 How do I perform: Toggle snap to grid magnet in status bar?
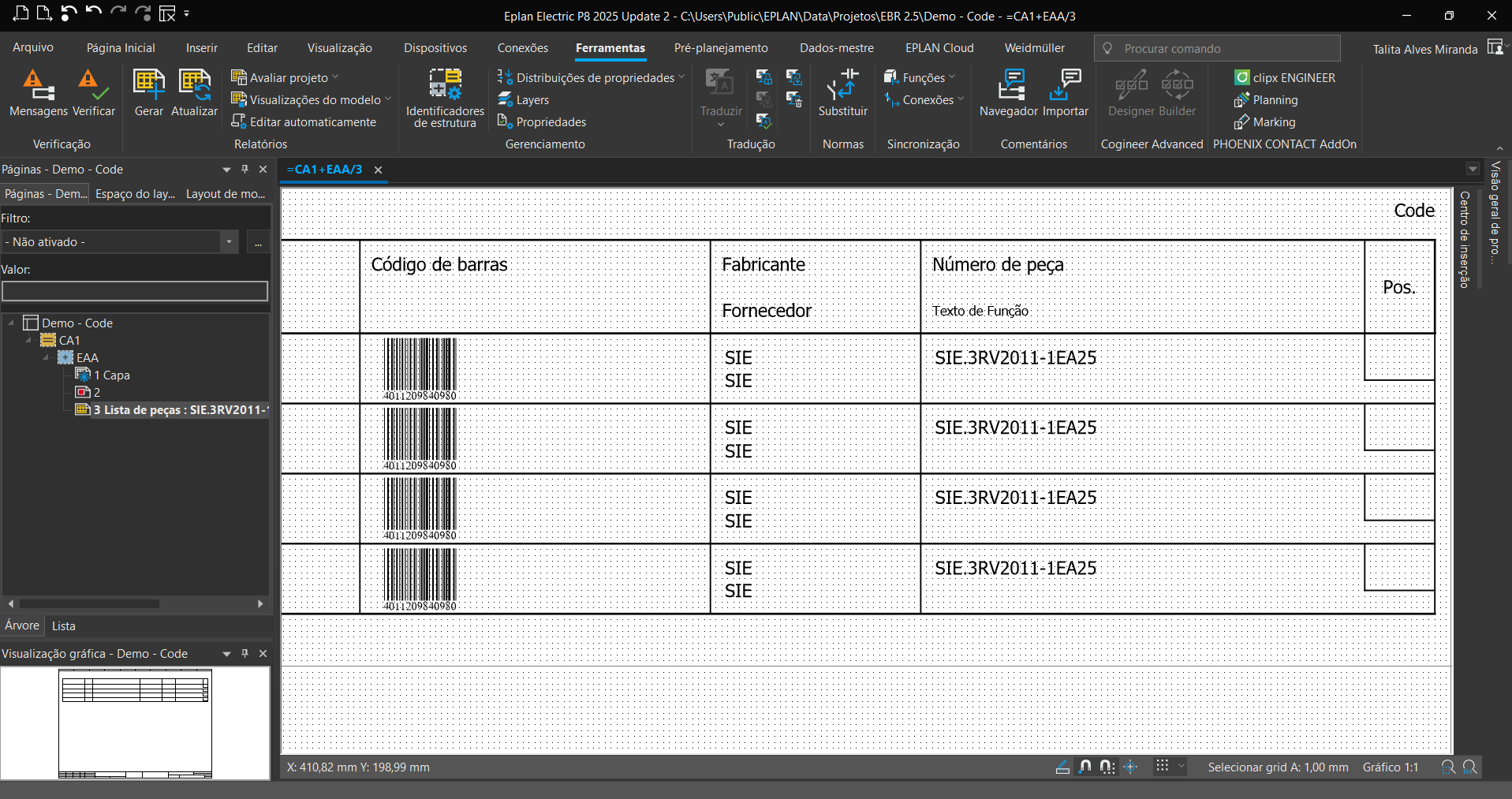pyautogui.click(x=1107, y=767)
